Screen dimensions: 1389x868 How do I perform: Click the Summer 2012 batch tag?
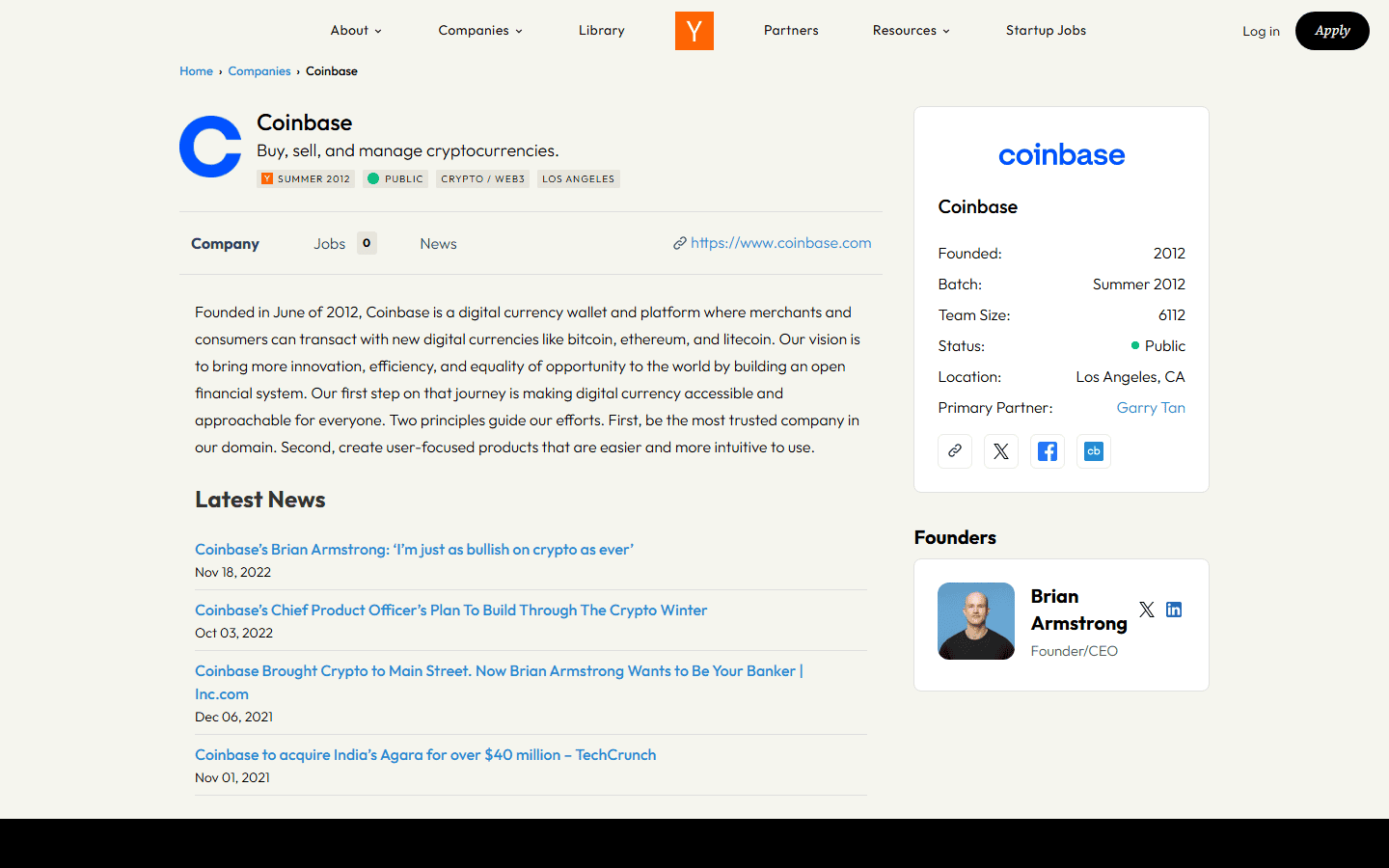click(x=306, y=178)
